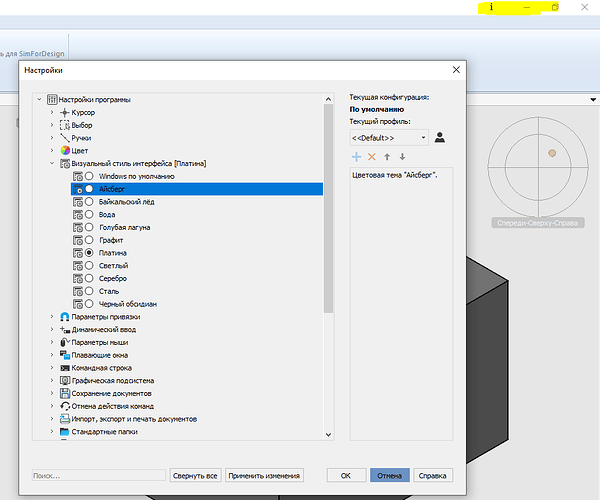Close the Настройки dialog
The height and width of the screenshot is (500, 600).
tap(456, 70)
